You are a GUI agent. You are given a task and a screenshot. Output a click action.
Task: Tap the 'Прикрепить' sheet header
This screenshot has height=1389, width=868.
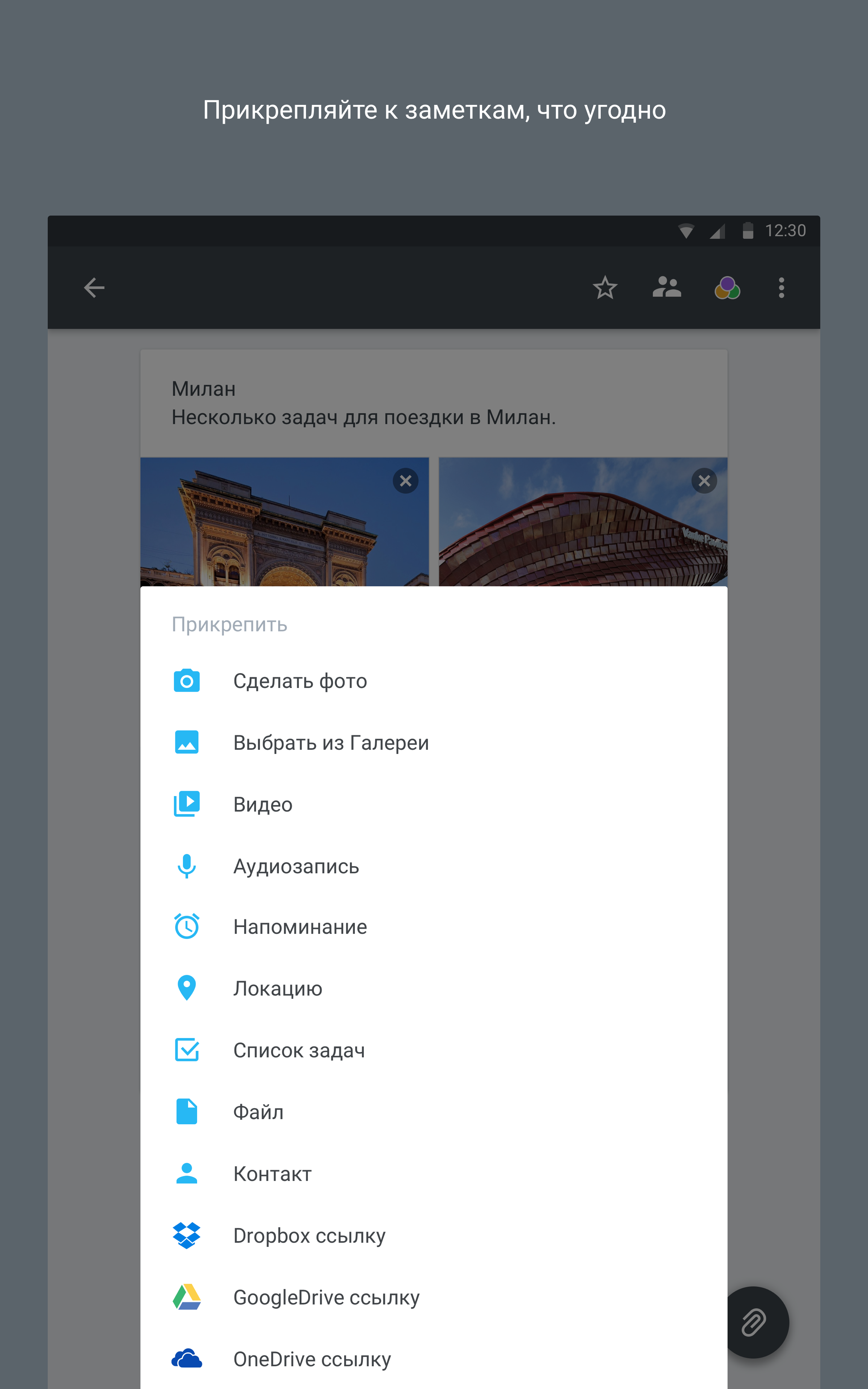(x=230, y=624)
